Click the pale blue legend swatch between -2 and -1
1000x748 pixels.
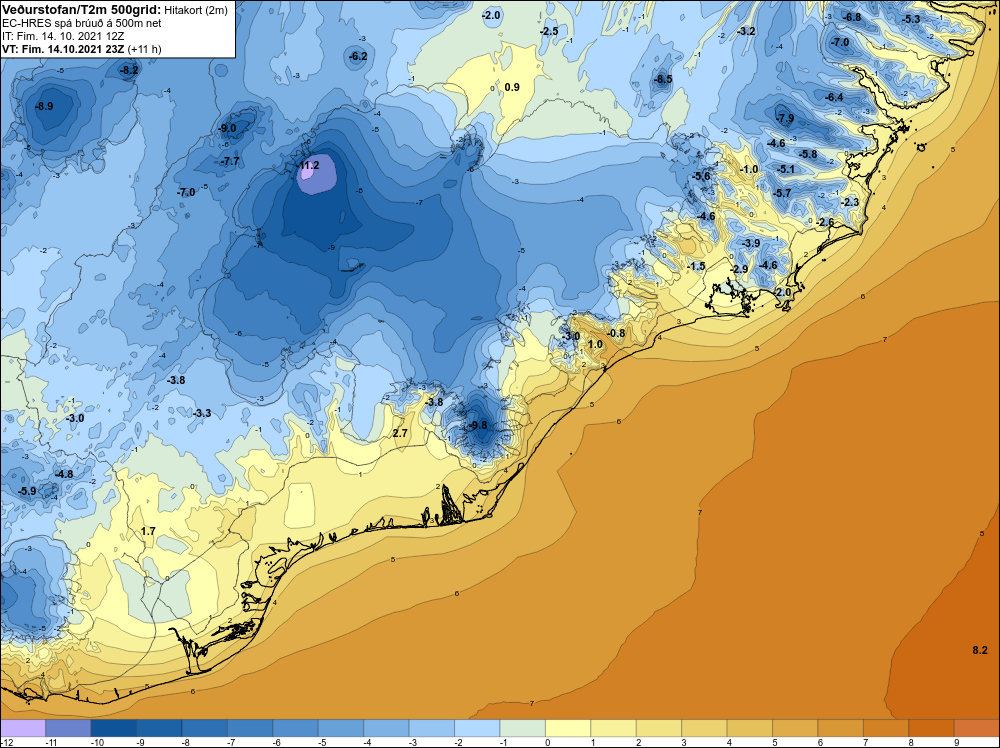tap(477, 728)
